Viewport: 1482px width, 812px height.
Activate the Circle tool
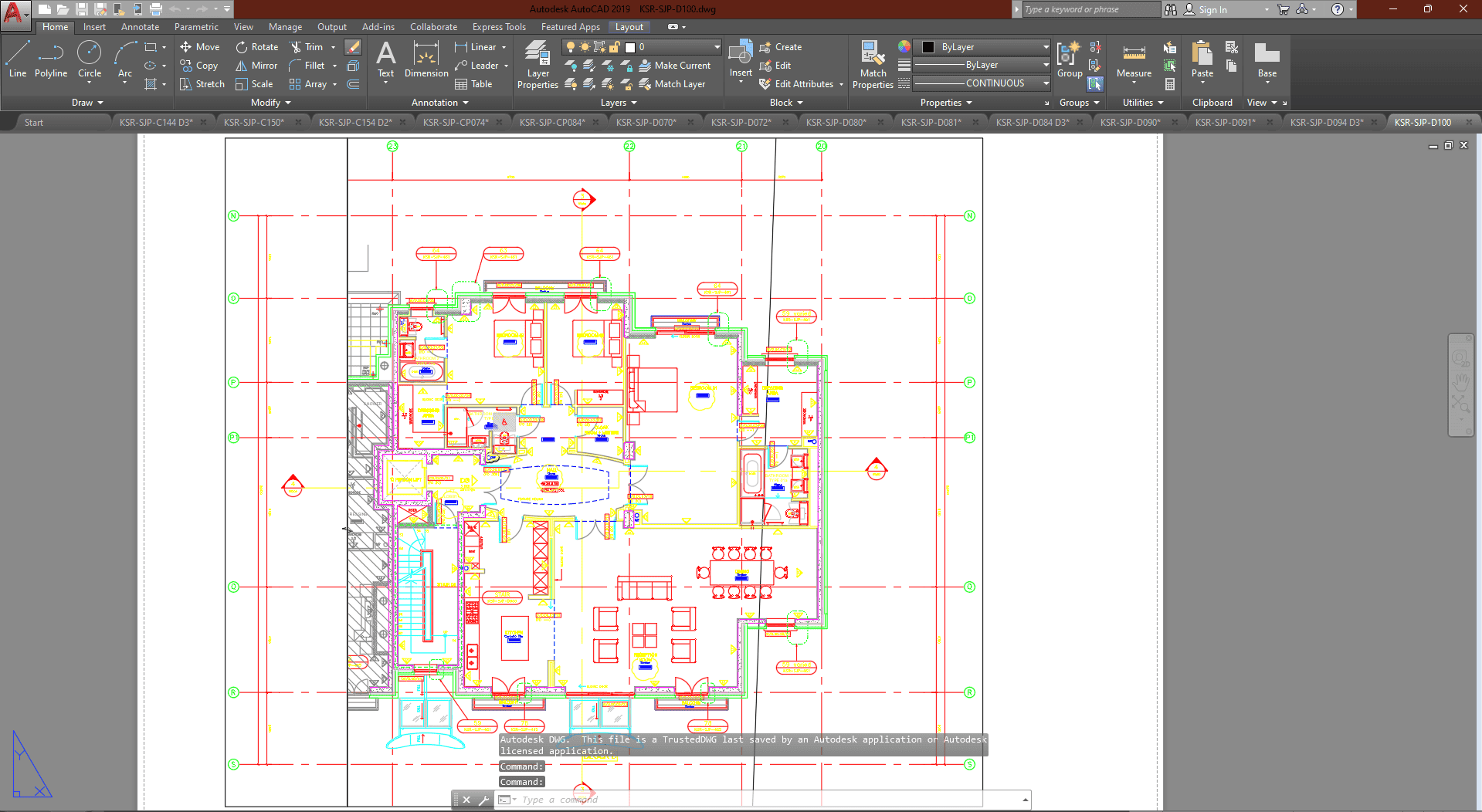[90, 59]
